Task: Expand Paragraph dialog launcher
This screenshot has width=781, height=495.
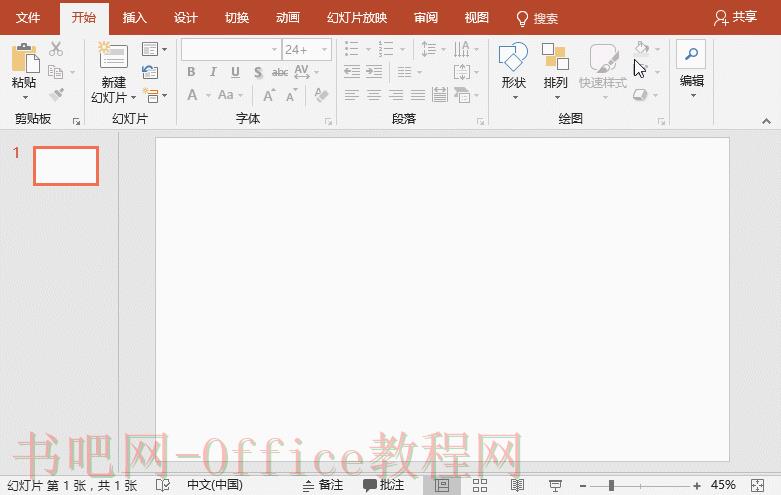Action: pos(481,121)
